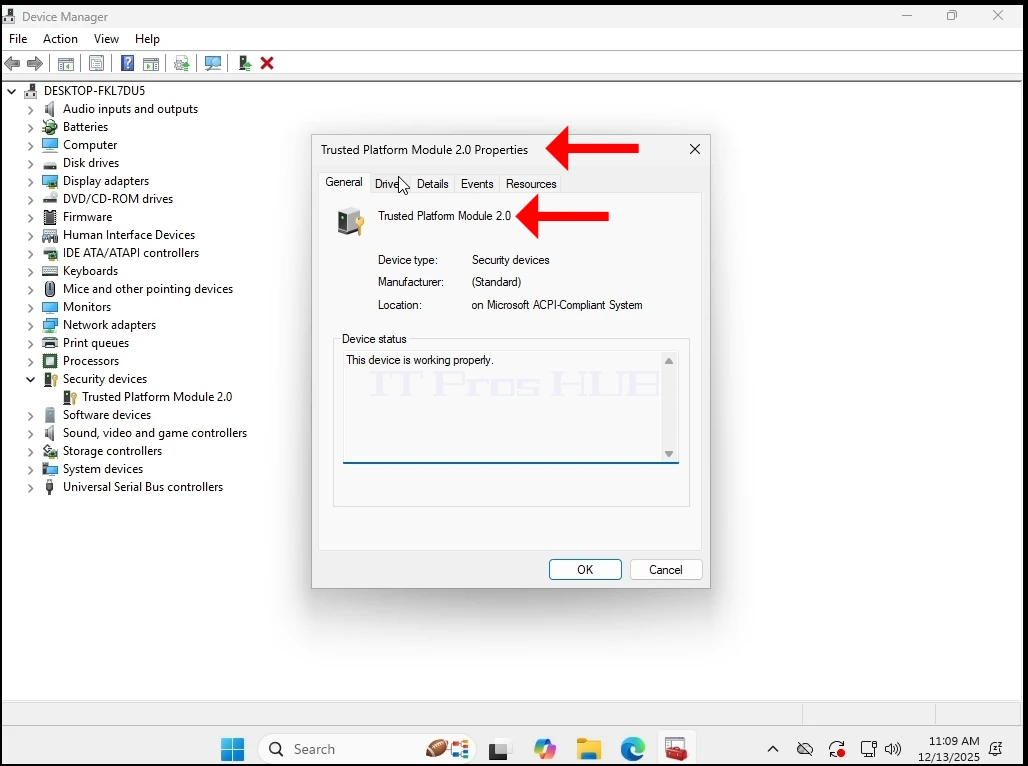Open File Explorer from the taskbar
The width and height of the screenshot is (1028, 766).
point(589,749)
